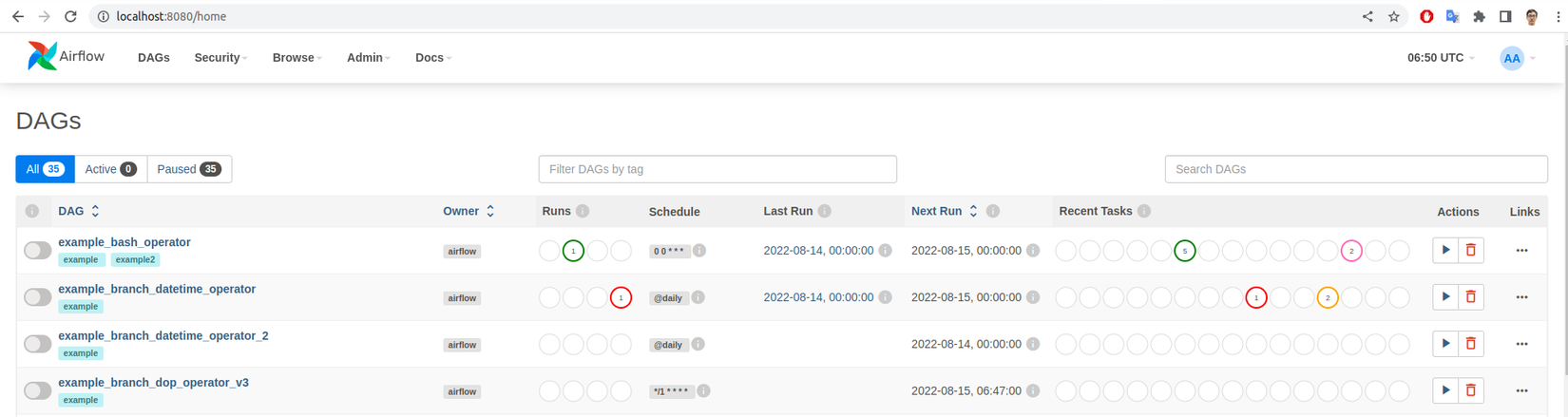Click the green successful runs circle
This screenshot has width=1568, height=417.
click(573, 251)
